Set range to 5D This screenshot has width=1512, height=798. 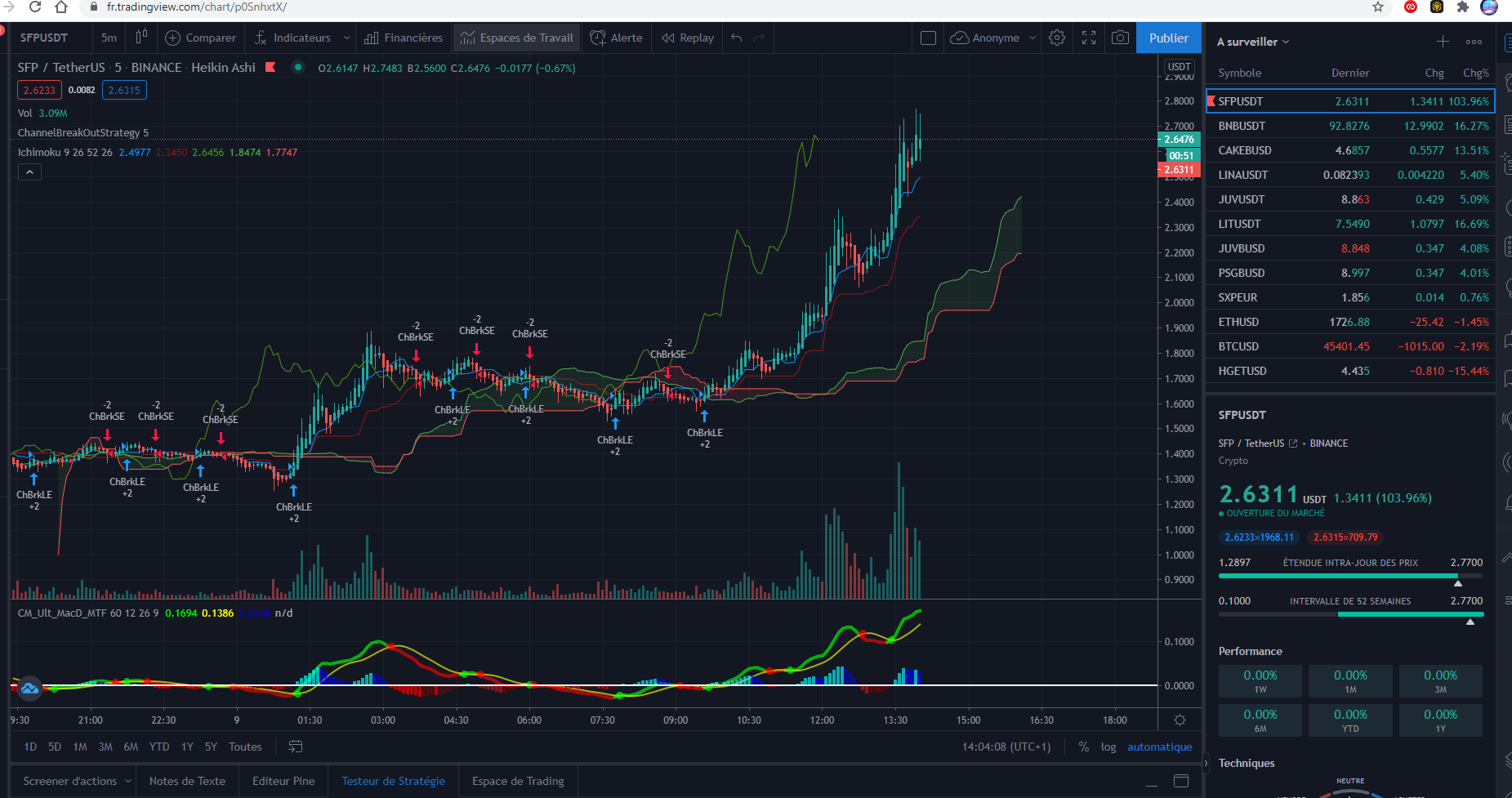click(x=55, y=747)
